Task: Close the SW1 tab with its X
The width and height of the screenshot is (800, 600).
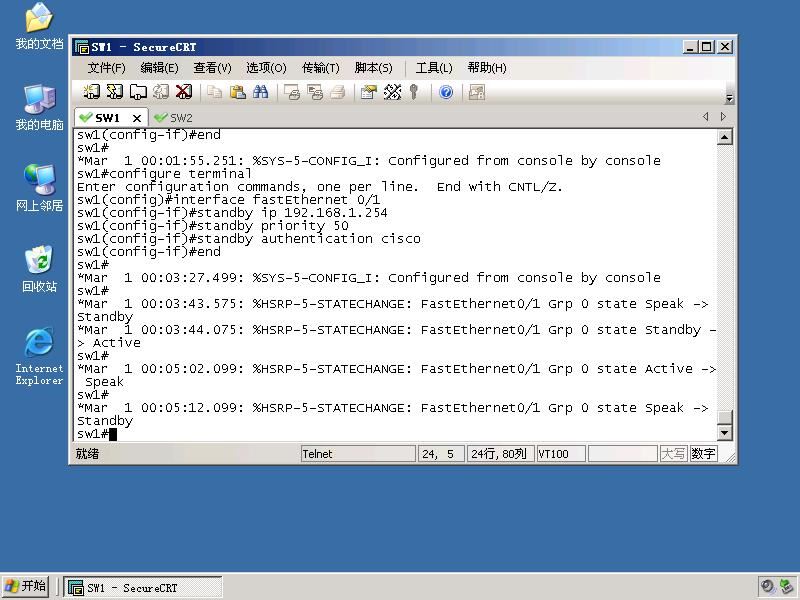Action: [x=137, y=118]
